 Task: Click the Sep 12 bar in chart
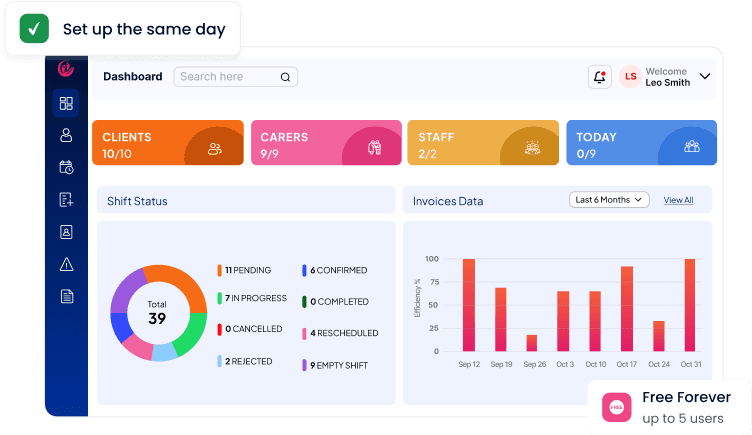coord(469,305)
